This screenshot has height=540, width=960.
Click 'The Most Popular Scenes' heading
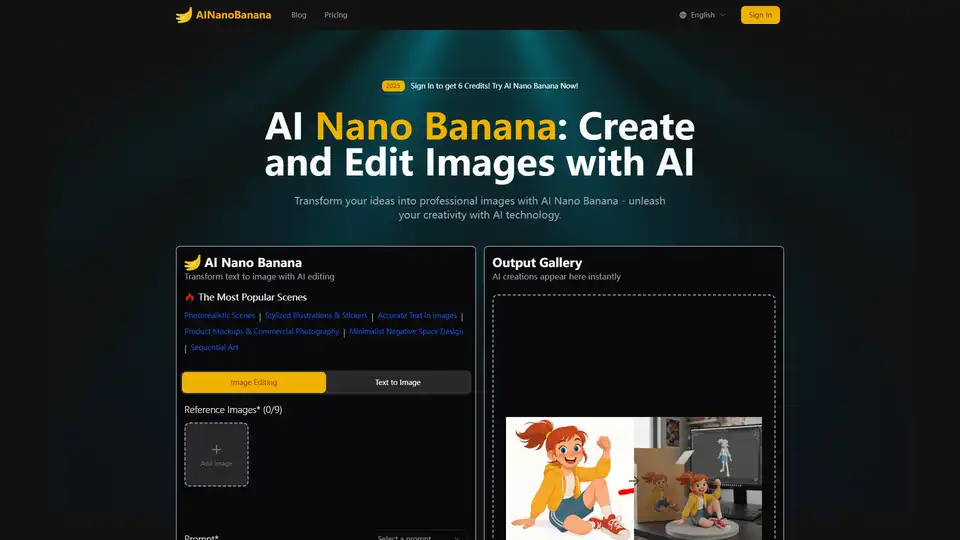(x=252, y=297)
